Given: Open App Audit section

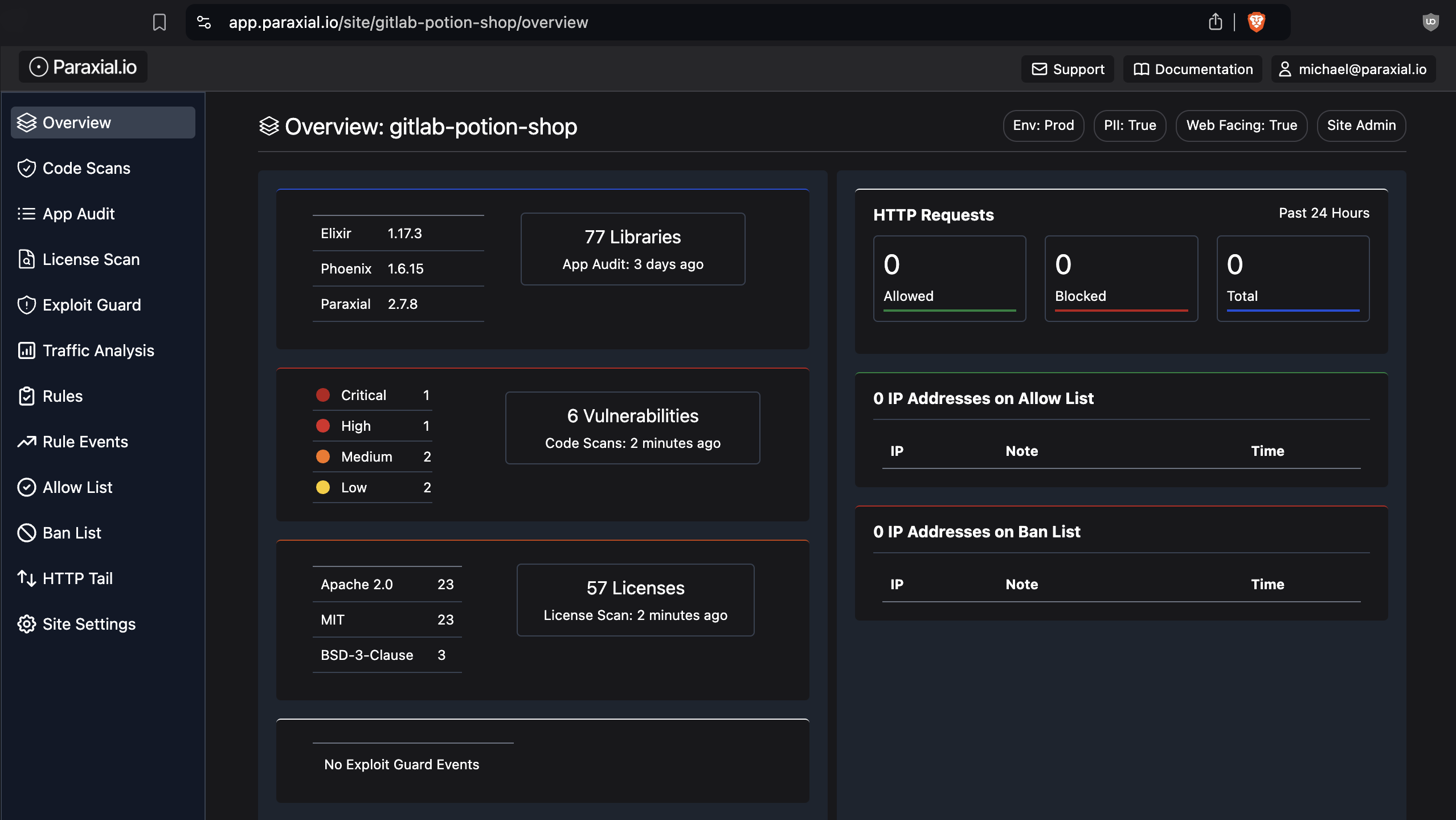Looking at the screenshot, I should (x=103, y=214).
